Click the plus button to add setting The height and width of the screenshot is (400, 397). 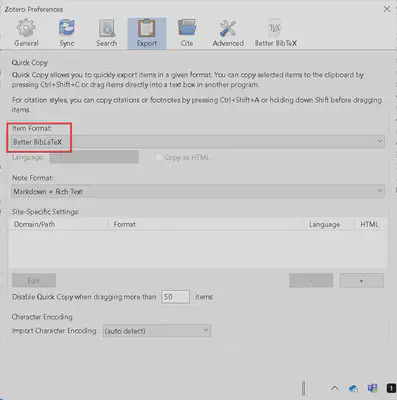point(362,280)
